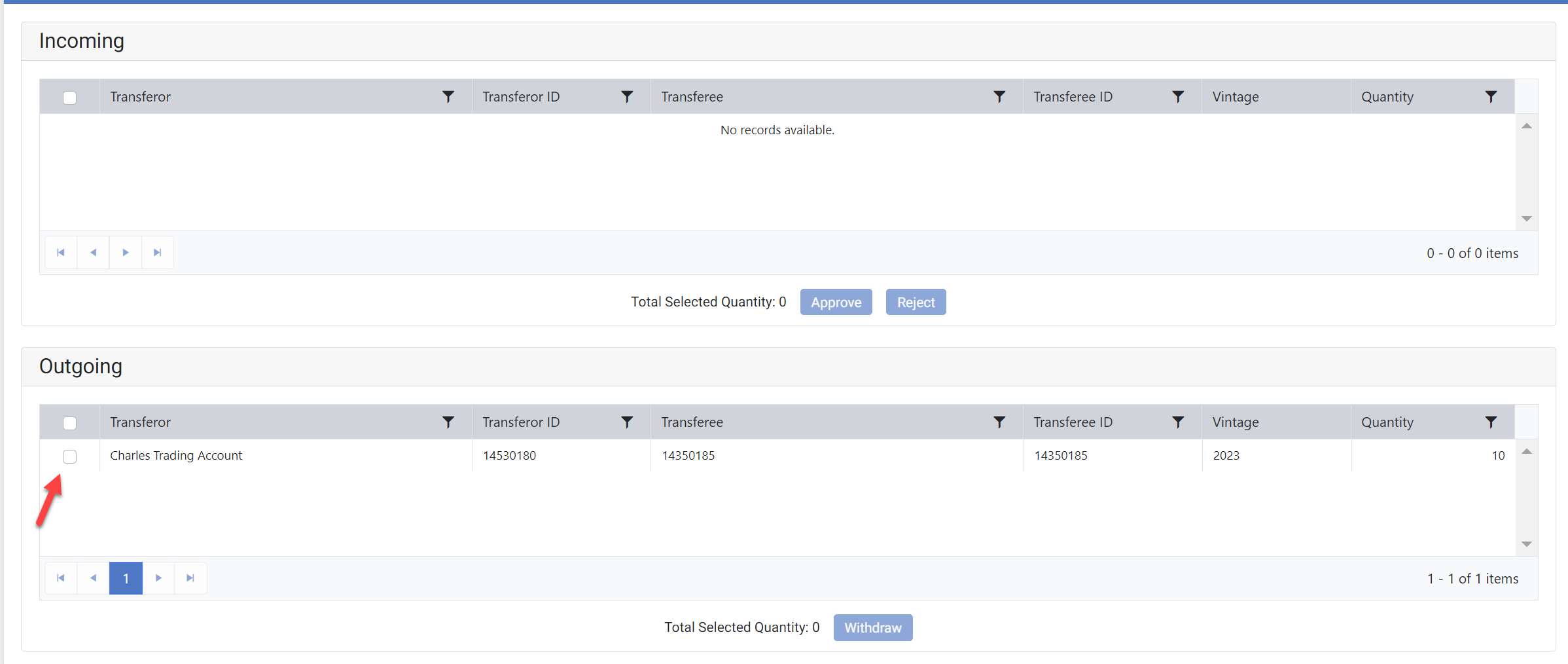Click the Withdraw button
Viewport: 1568px width, 664px height.
[872, 627]
